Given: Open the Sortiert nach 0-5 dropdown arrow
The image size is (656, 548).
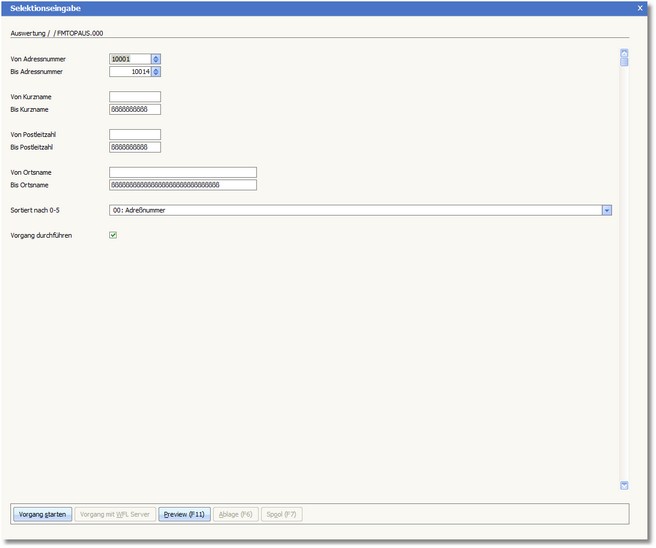Looking at the screenshot, I should 607,210.
